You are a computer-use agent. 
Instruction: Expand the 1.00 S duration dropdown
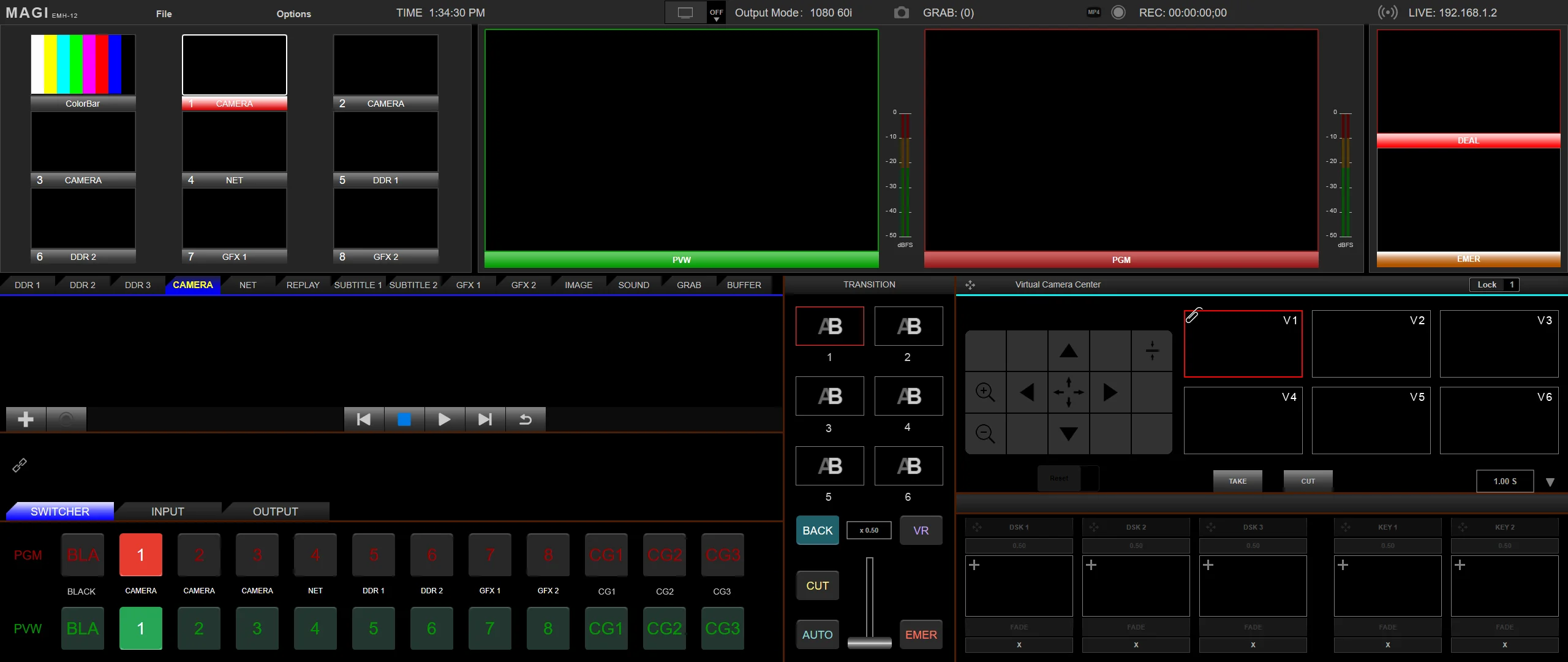pos(1550,482)
